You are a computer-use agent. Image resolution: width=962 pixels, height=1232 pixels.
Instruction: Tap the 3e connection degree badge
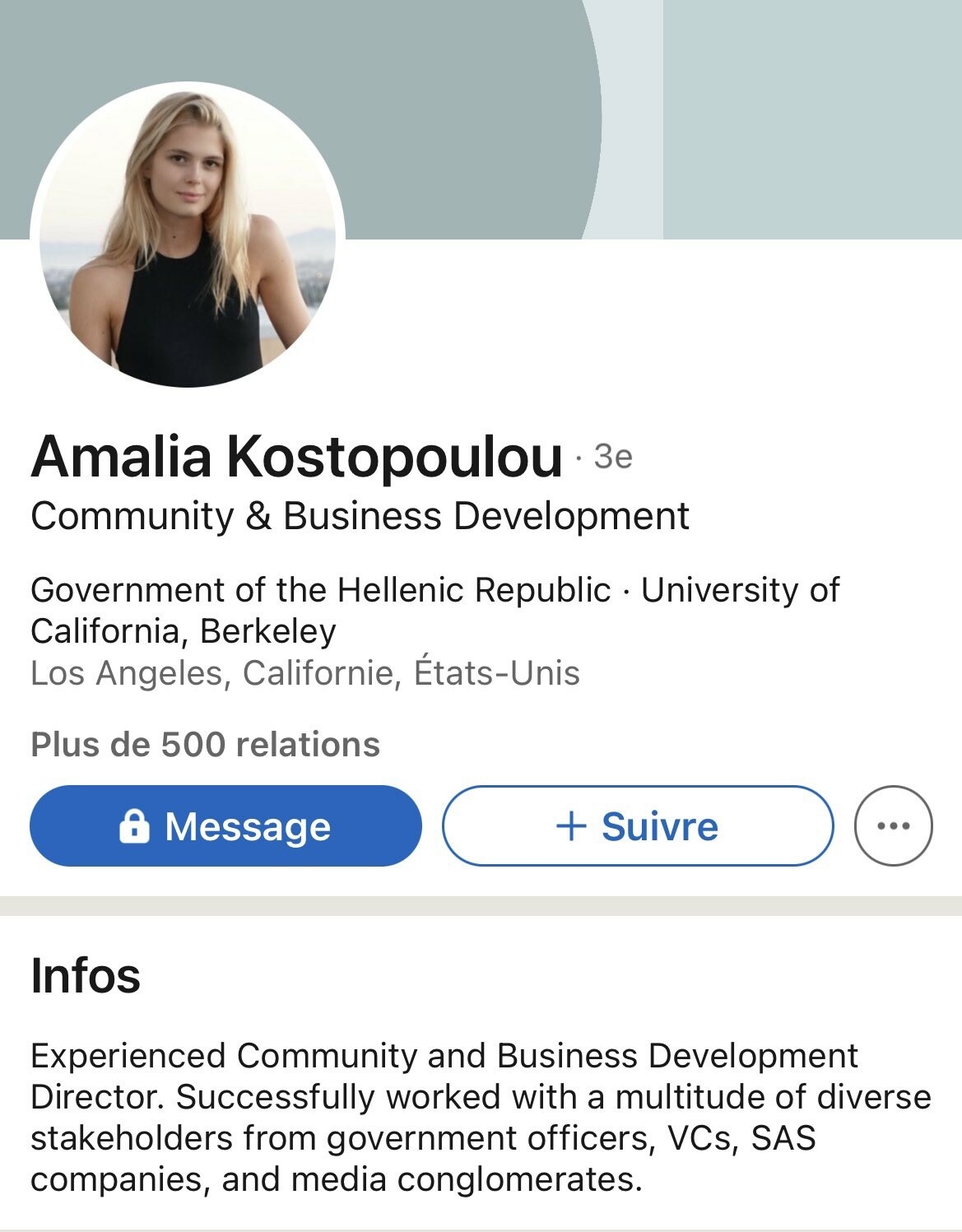[x=613, y=457]
